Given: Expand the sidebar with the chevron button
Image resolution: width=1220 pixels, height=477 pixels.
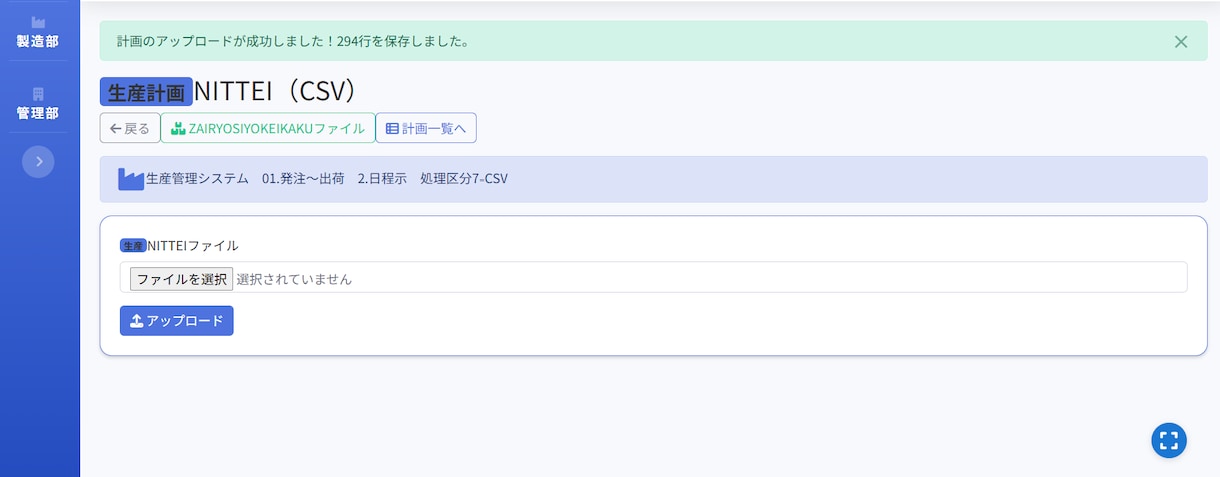Looking at the screenshot, I should pyautogui.click(x=38, y=161).
